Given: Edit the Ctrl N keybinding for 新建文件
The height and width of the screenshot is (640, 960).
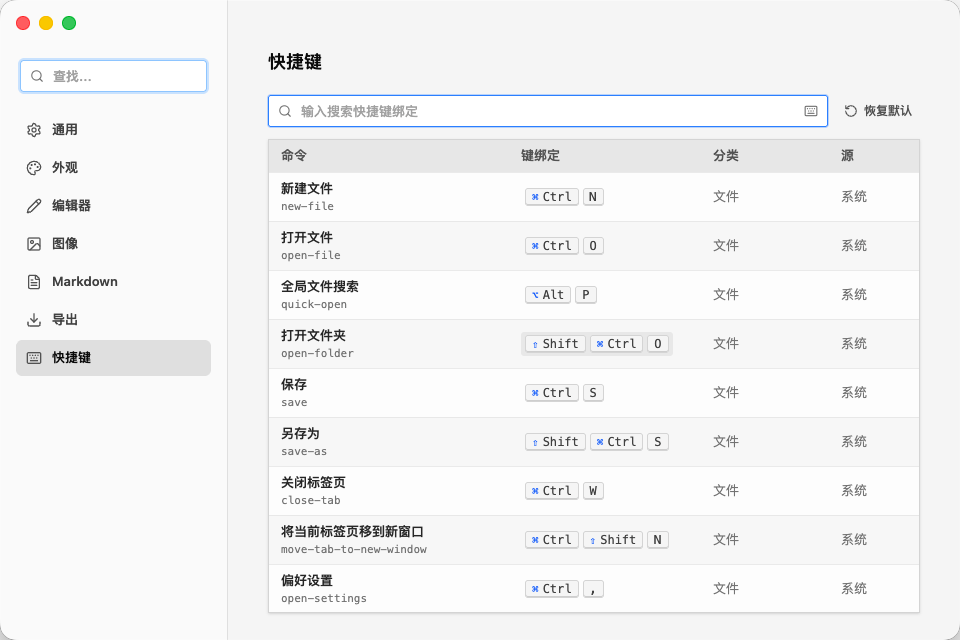Looking at the screenshot, I should [x=564, y=197].
